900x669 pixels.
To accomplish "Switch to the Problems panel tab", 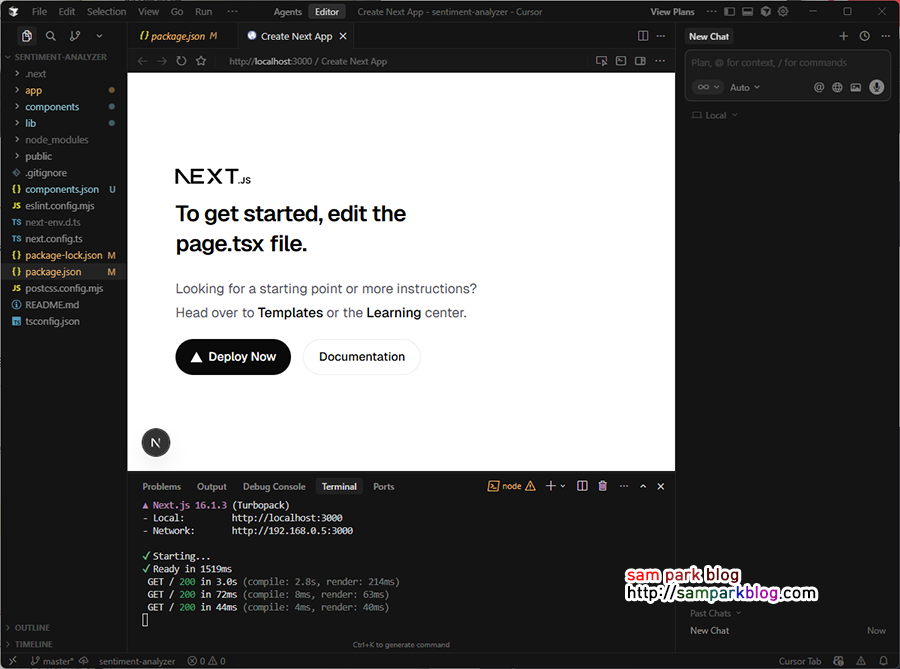I will (x=161, y=487).
